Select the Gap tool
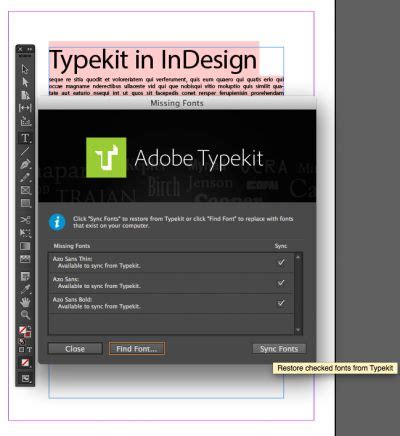 (x=25, y=108)
